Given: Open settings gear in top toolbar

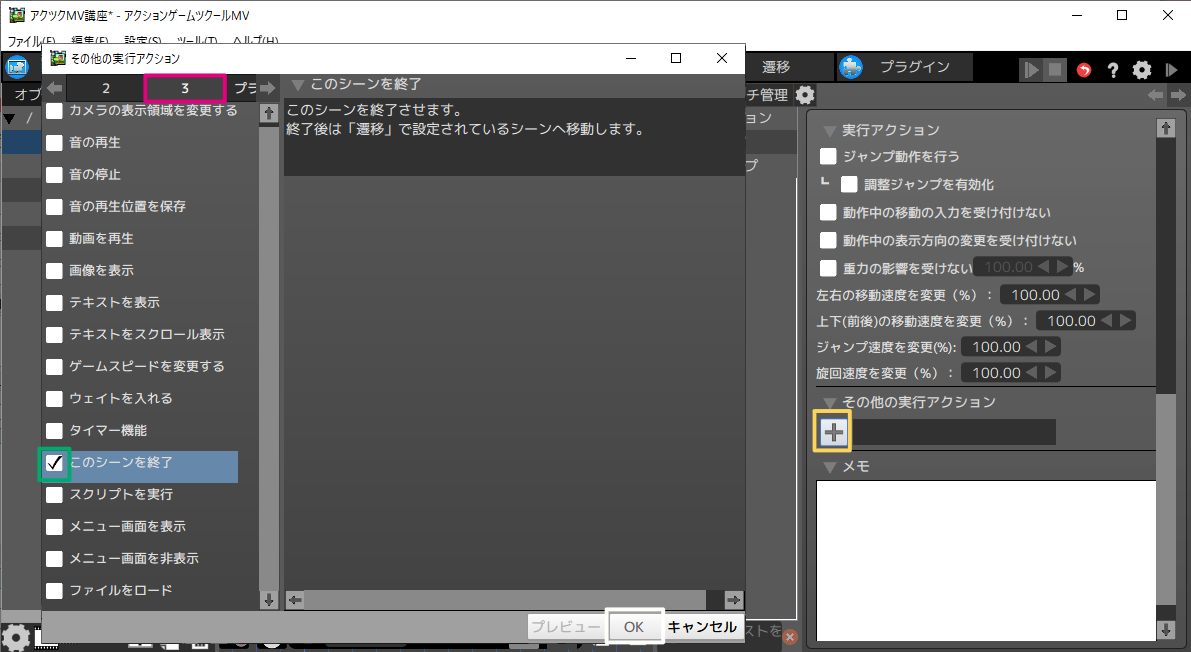Looking at the screenshot, I should pos(1141,70).
